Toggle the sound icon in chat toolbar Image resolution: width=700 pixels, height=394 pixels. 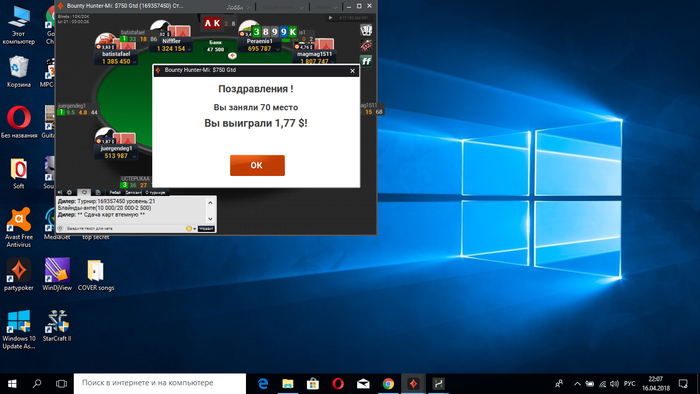click(x=60, y=192)
